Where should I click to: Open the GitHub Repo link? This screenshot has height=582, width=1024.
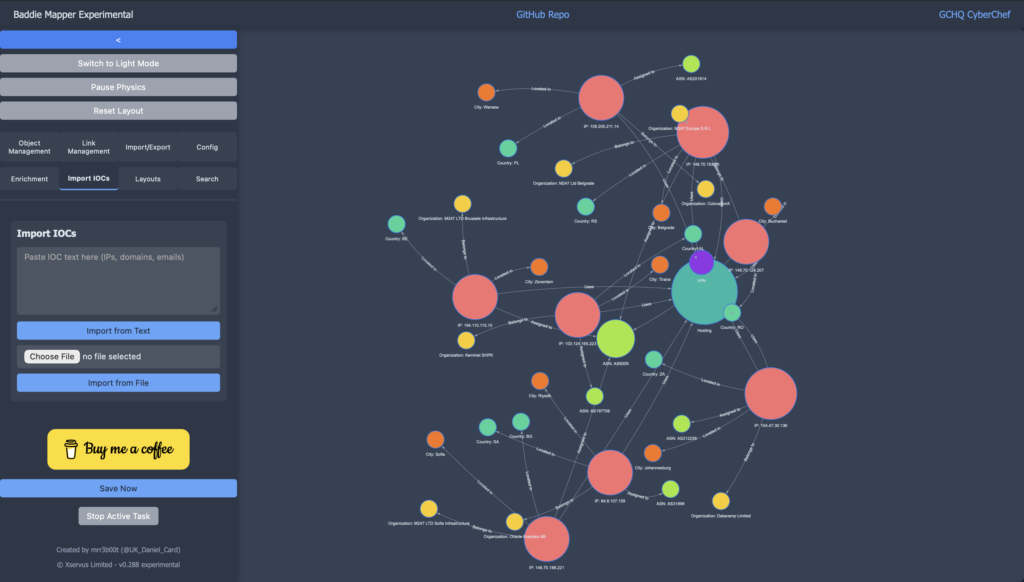pos(542,15)
